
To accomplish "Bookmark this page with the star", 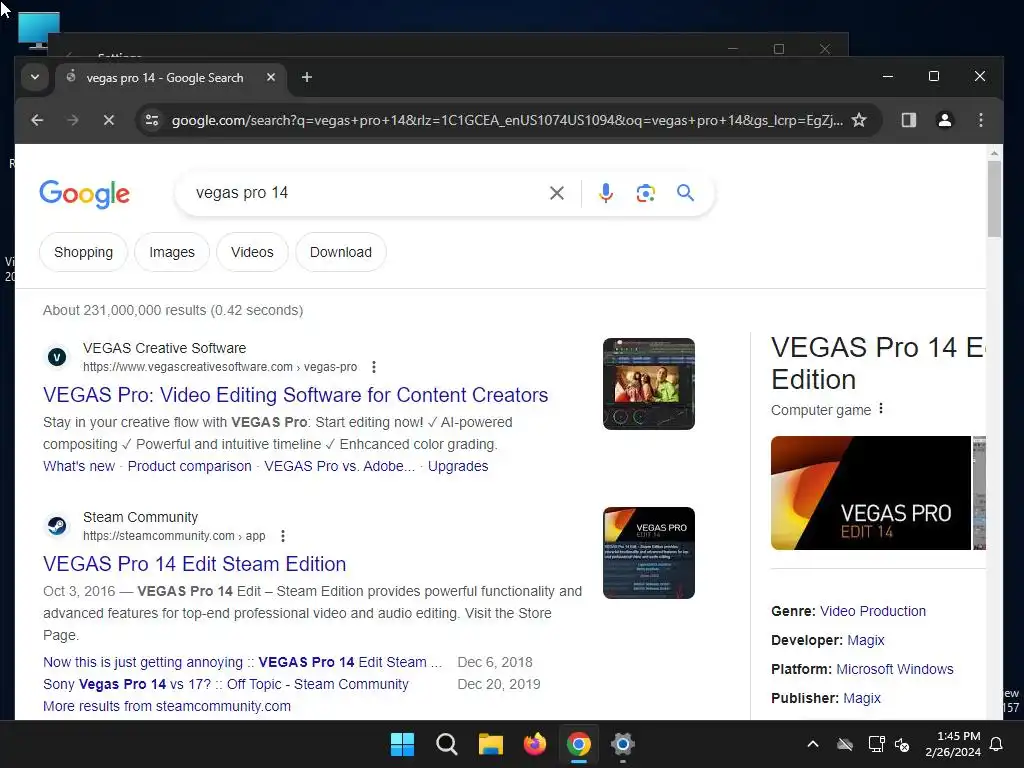I will pos(859,120).
